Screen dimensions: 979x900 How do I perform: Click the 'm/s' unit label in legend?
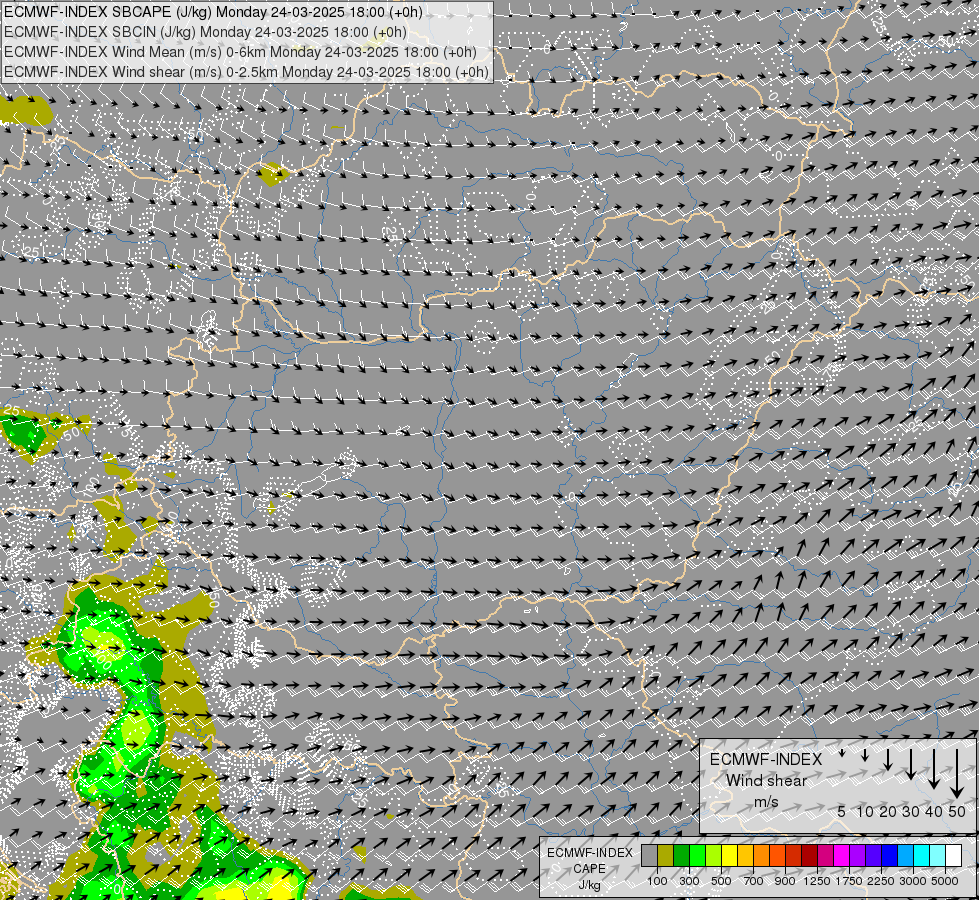click(x=766, y=801)
